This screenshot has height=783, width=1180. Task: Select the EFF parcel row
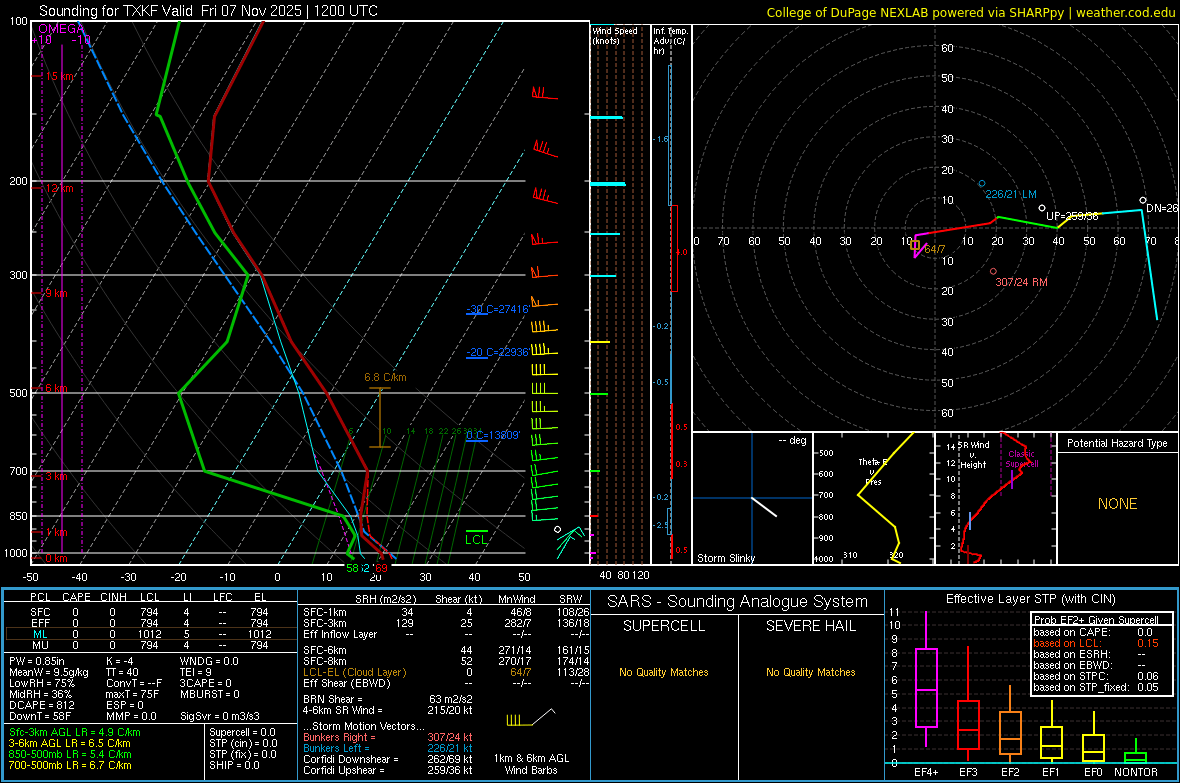151,623
